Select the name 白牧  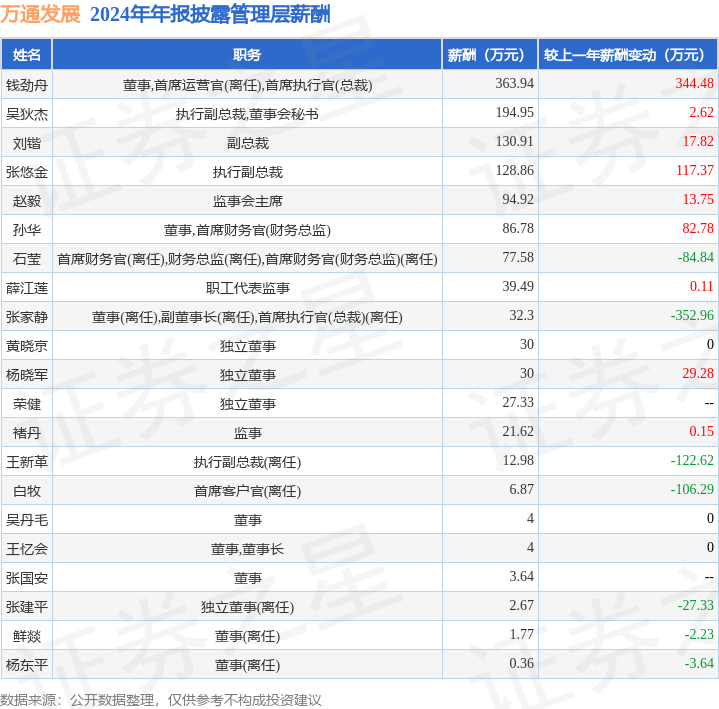pos(27,491)
